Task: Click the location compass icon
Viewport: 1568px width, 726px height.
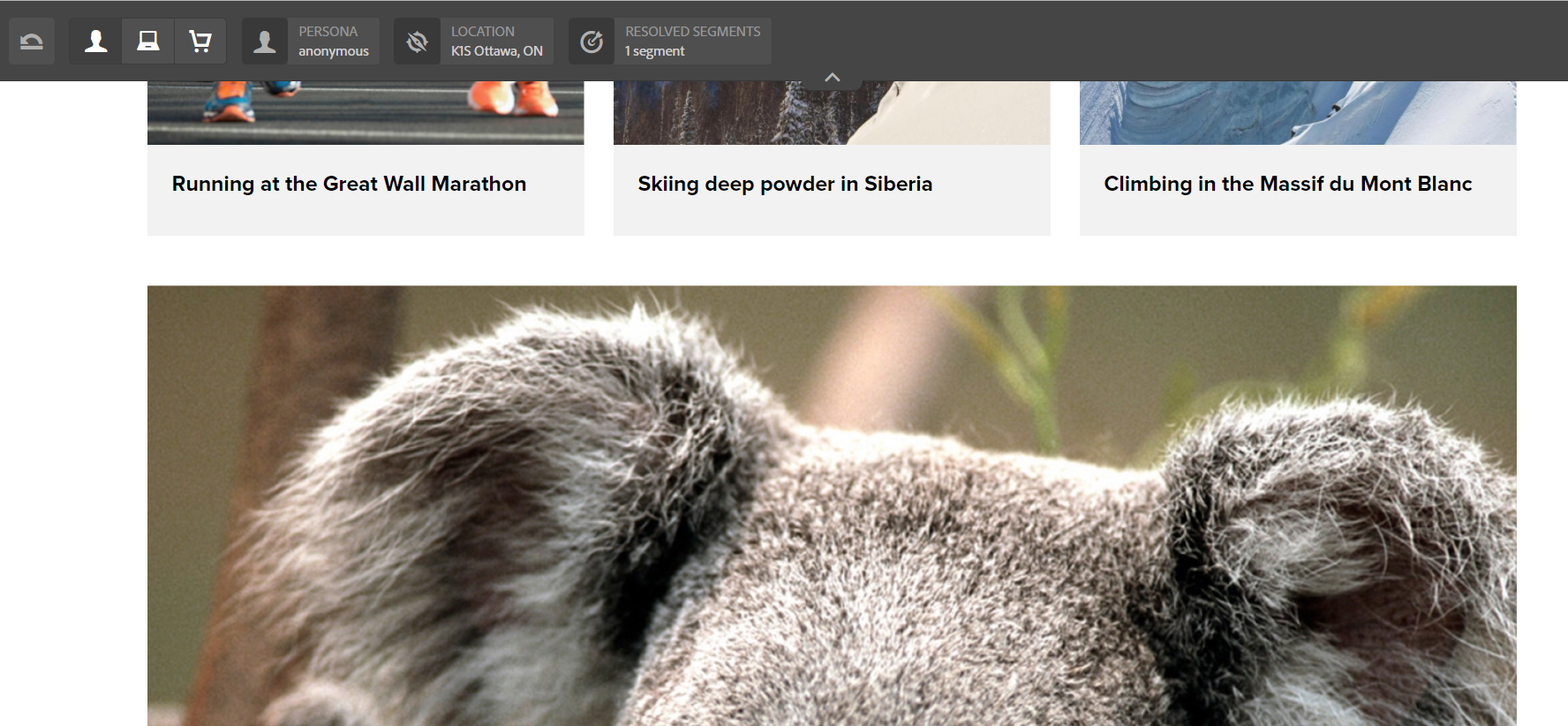Action: (x=417, y=42)
